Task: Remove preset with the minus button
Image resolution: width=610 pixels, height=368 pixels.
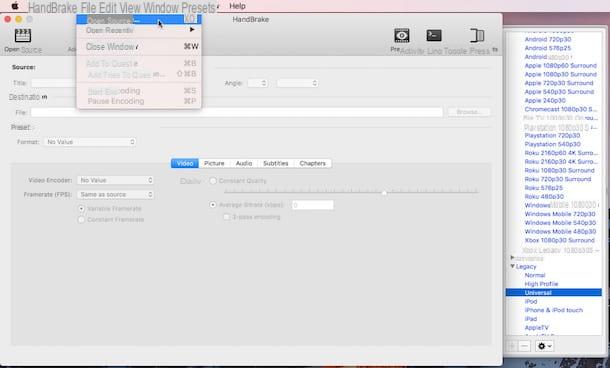Action: click(x=524, y=346)
